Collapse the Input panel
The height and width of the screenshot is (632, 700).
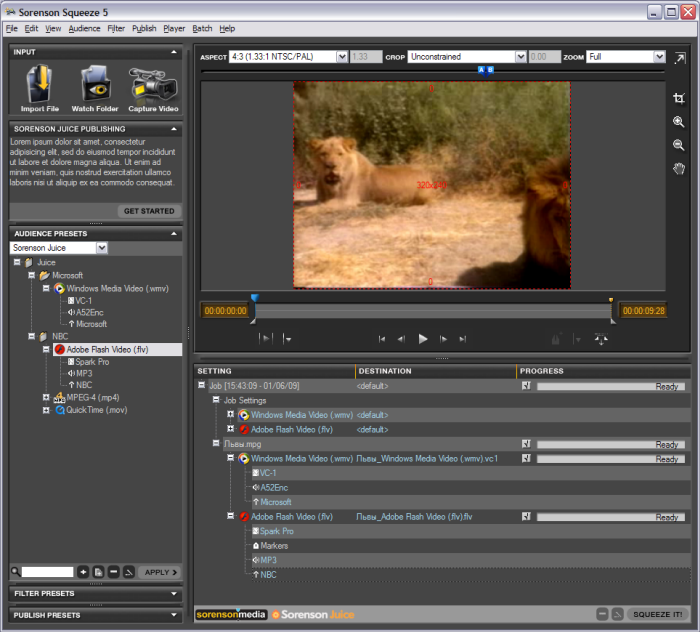click(x=174, y=52)
